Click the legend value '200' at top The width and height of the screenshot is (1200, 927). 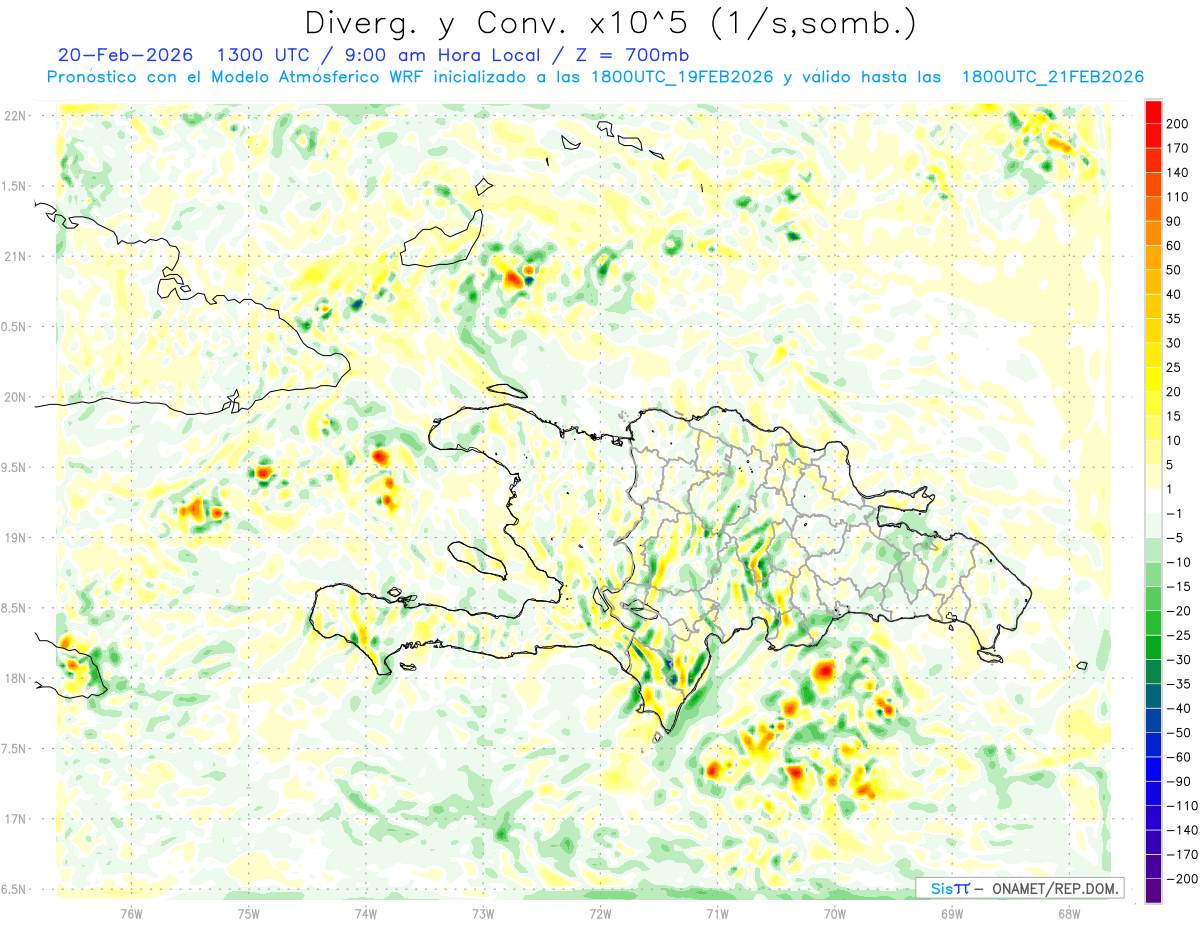[x=1177, y=124]
